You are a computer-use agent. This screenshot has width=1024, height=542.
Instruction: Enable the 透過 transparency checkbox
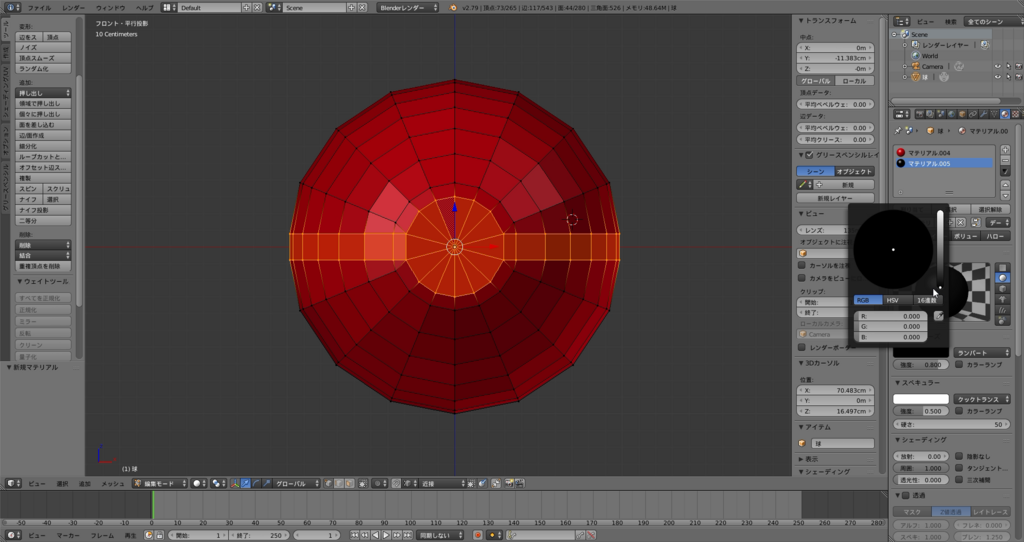coord(906,495)
